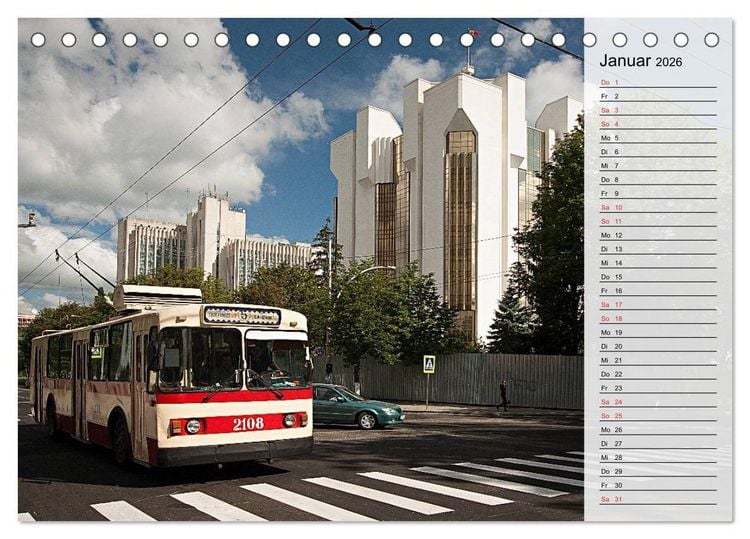Click the '2108' number on the trolleybus

click(x=248, y=424)
